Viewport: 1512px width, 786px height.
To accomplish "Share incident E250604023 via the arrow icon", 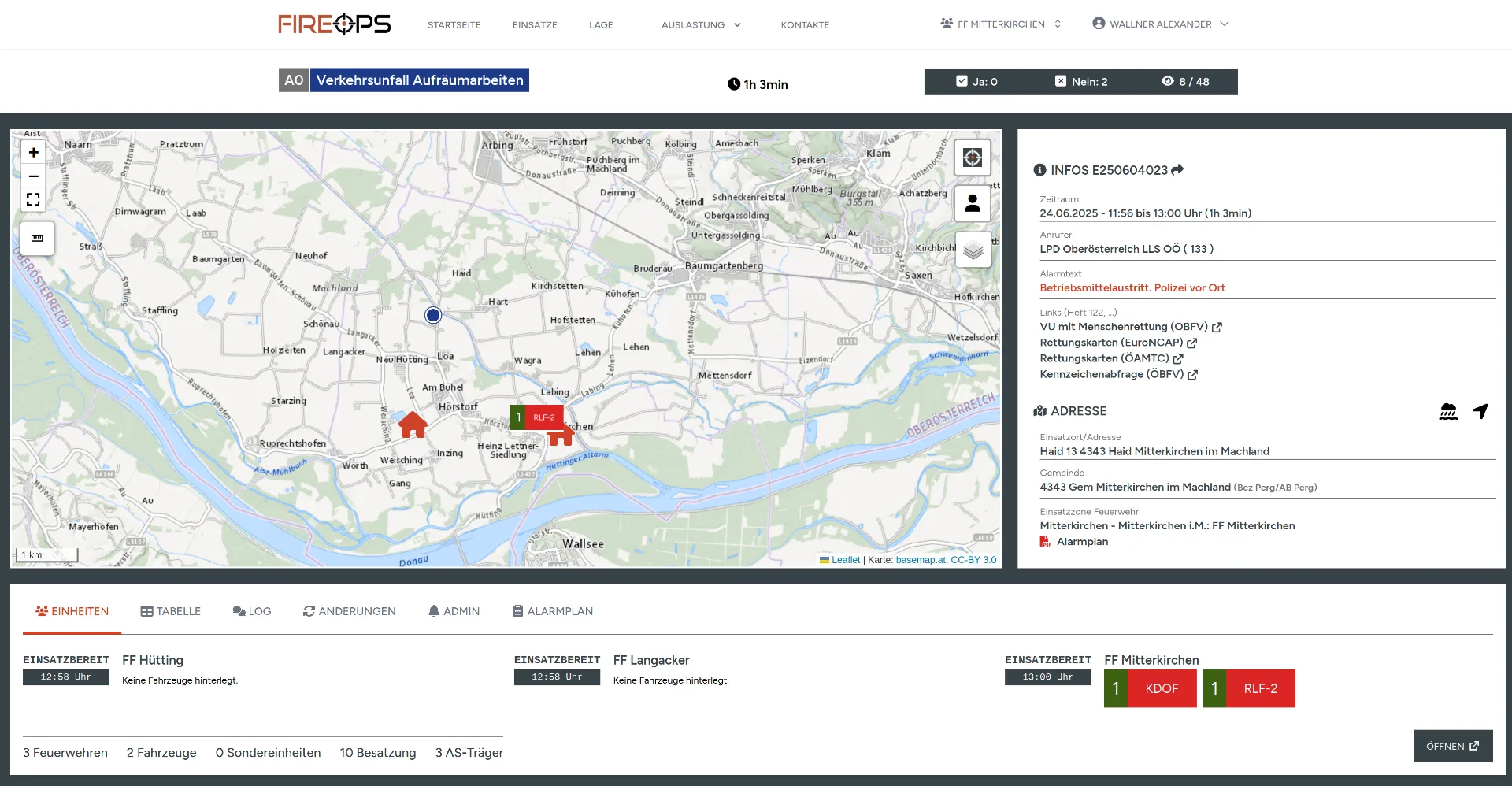I will 1177,170.
